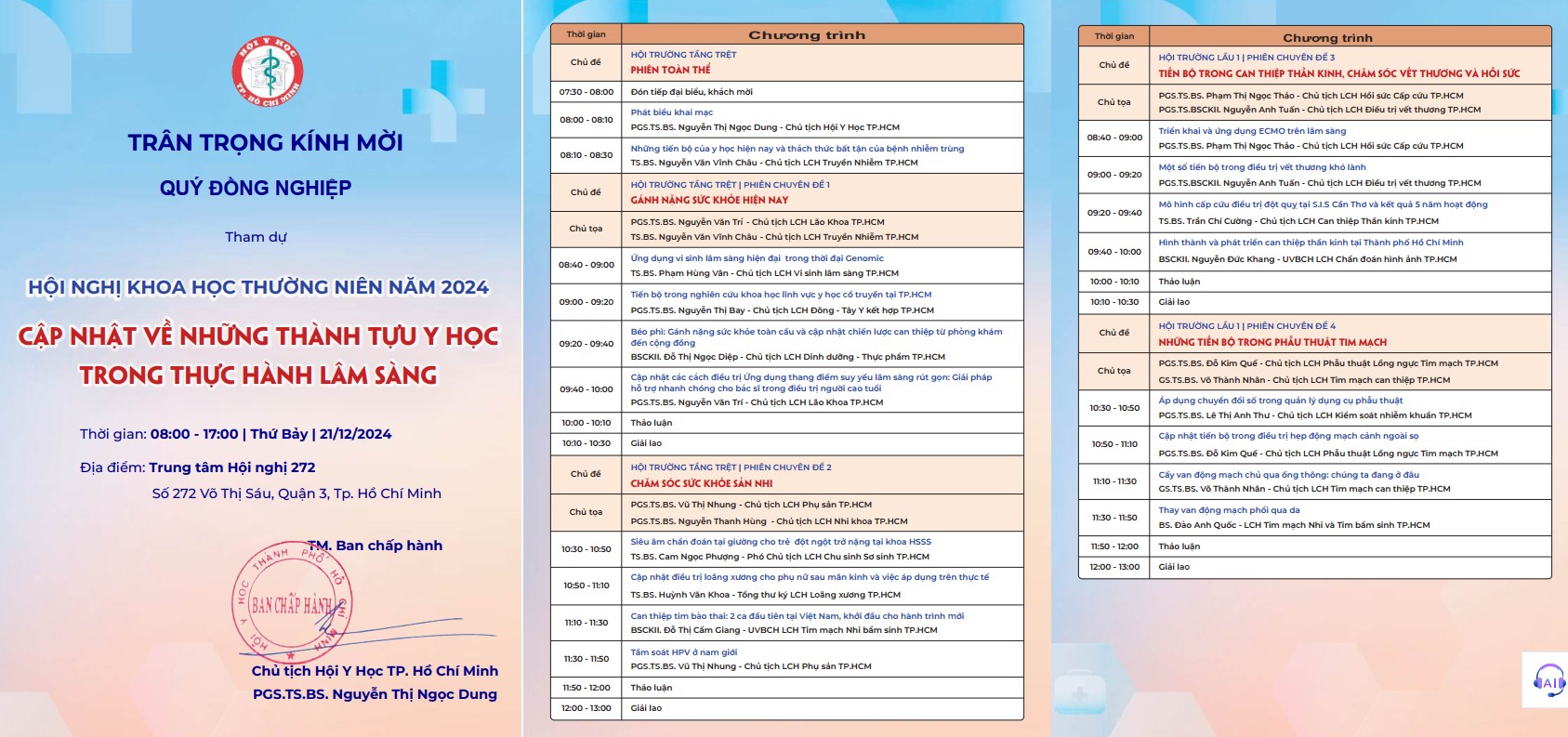Image resolution: width=1568 pixels, height=737 pixels.
Task: Click the Hội Y Học round logo
Action: [268, 72]
